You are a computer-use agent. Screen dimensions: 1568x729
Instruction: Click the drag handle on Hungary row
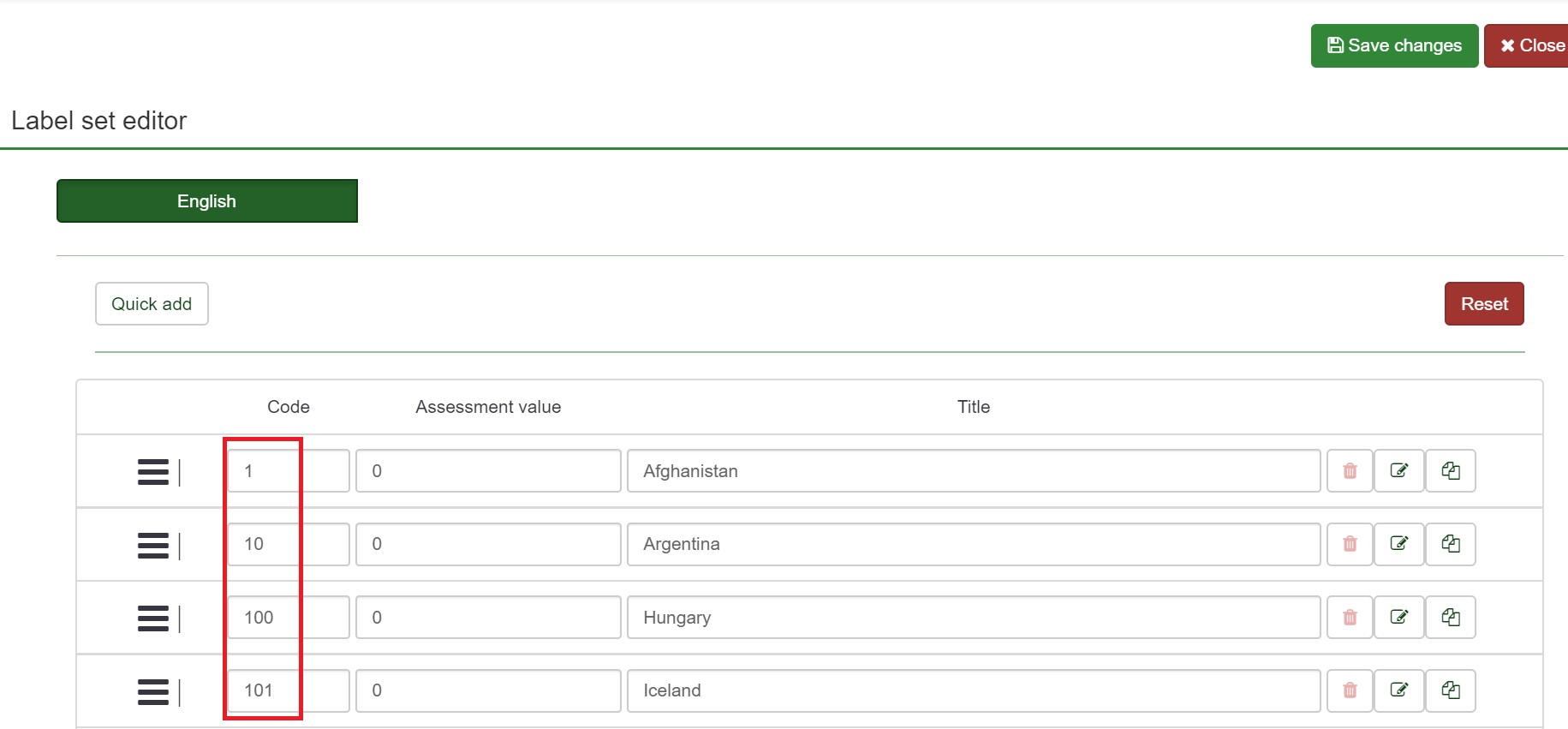click(x=153, y=618)
